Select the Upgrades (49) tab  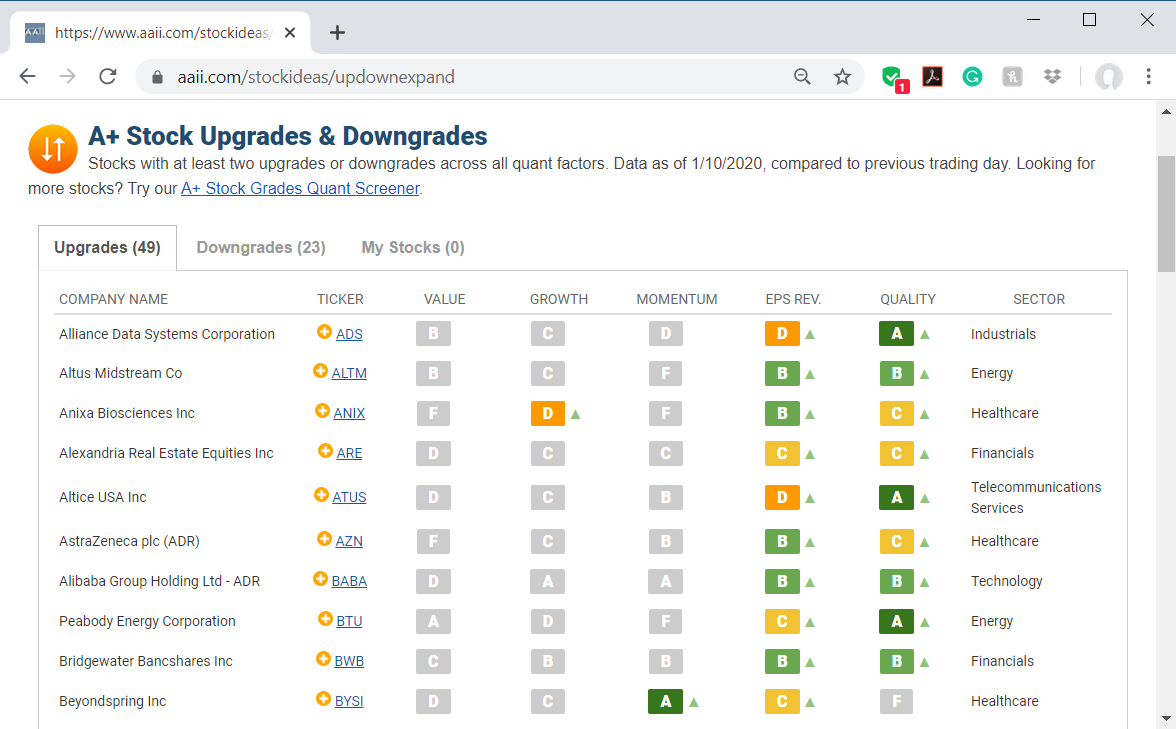coord(107,247)
